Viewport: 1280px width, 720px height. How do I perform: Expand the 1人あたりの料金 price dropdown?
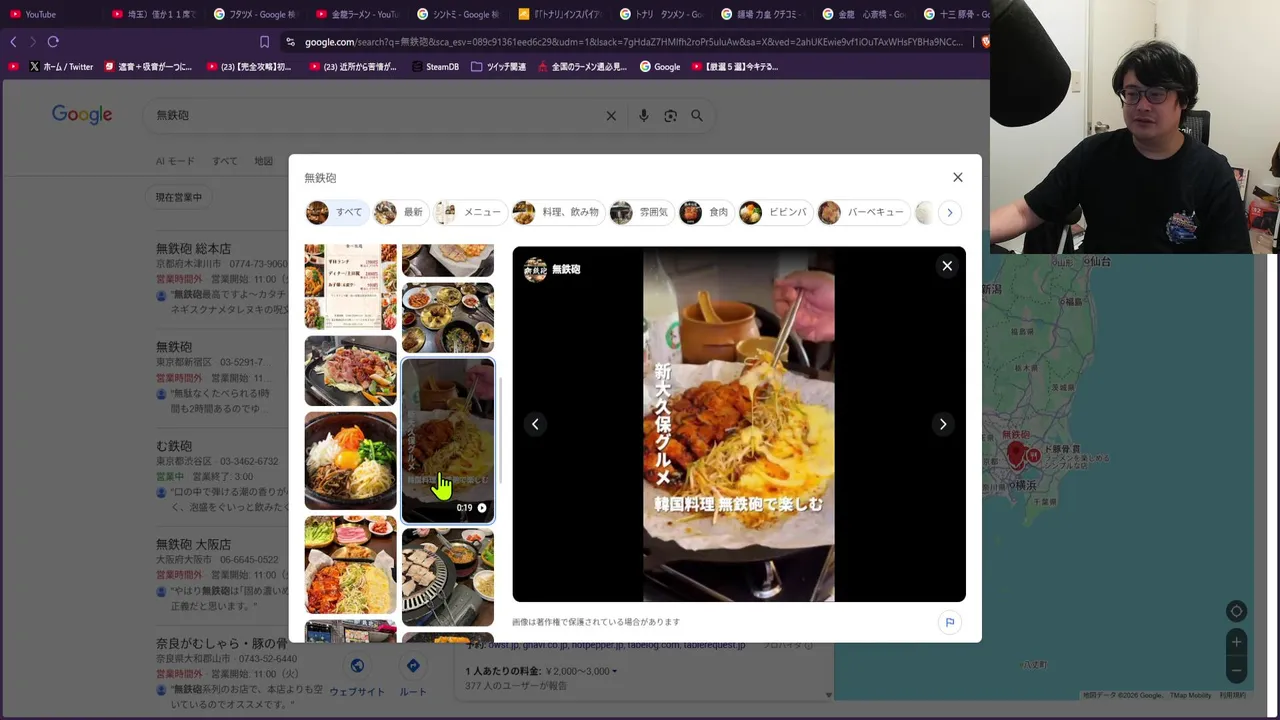pyautogui.click(x=541, y=671)
